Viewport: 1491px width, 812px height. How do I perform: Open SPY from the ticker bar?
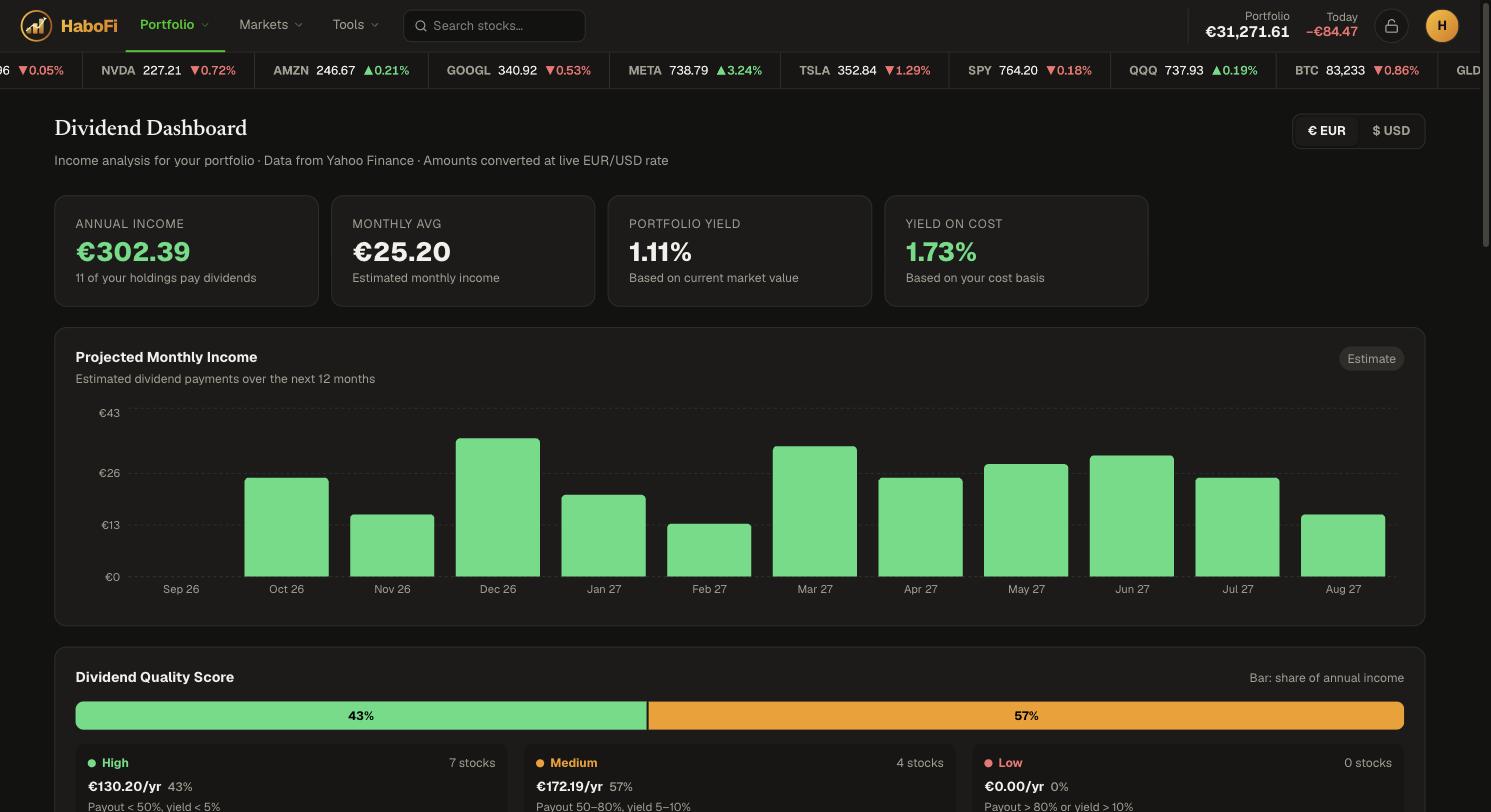(1030, 71)
